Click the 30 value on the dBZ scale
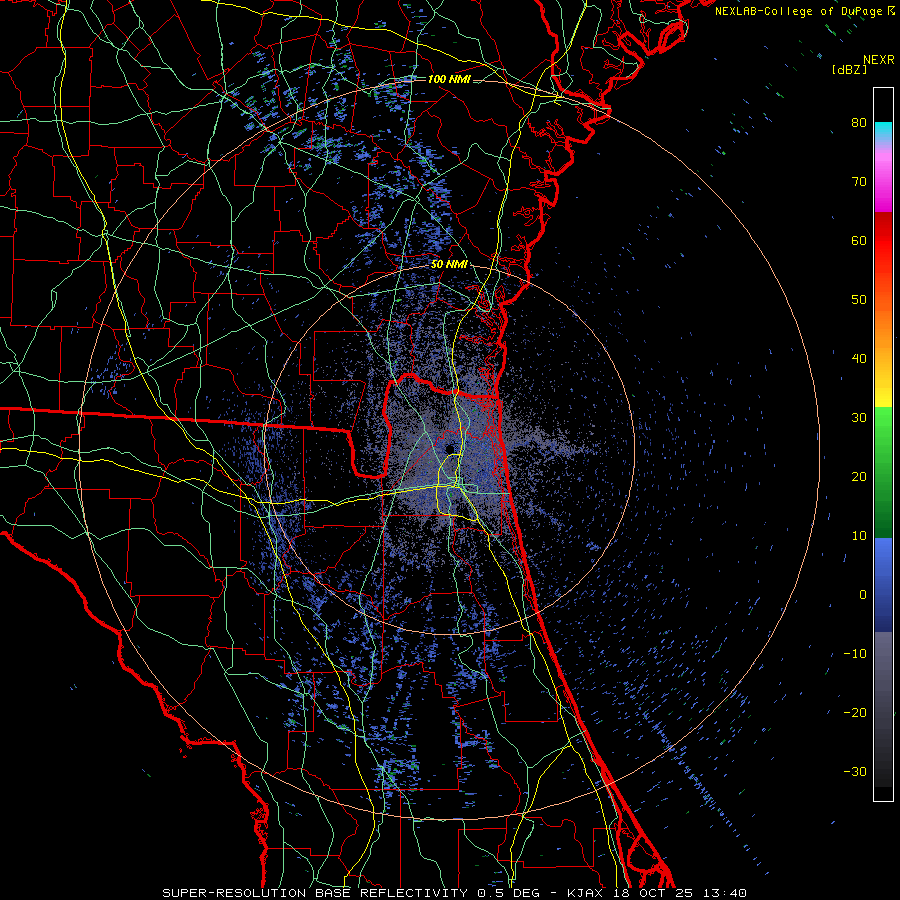The image size is (900, 900). click(x=859, y=417)
